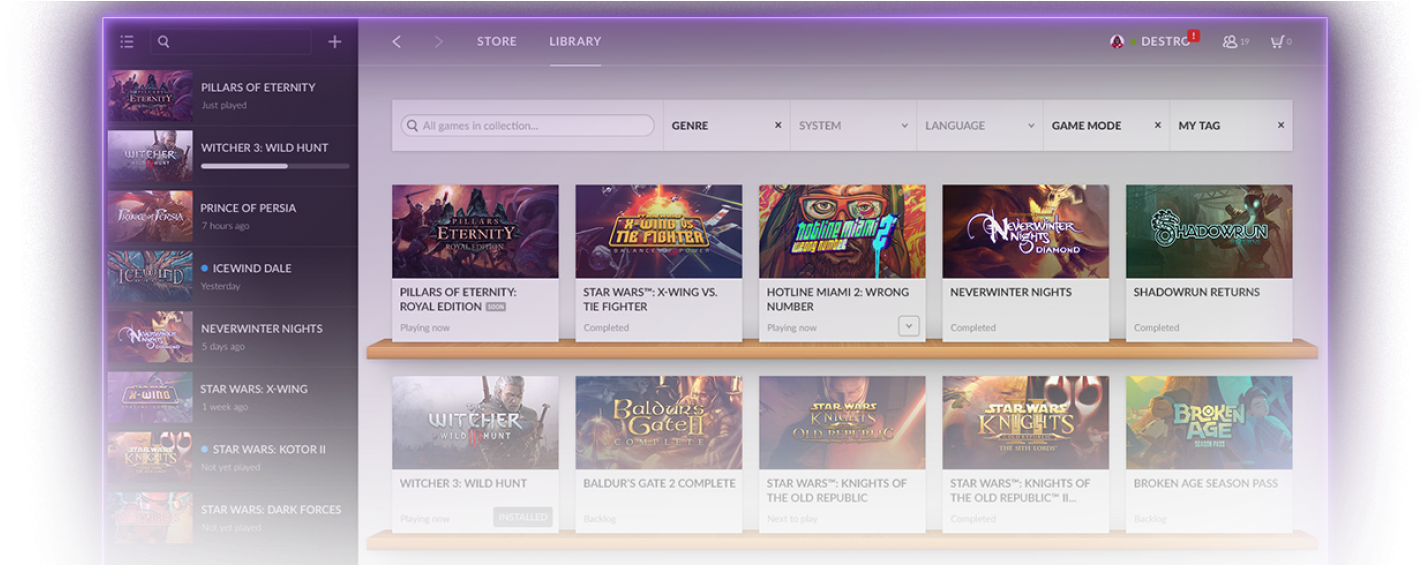Open the Shadowrun Returns cover thumbnail
Viewport: 1422px width, 565px height.
click(x=1208, y=231)
